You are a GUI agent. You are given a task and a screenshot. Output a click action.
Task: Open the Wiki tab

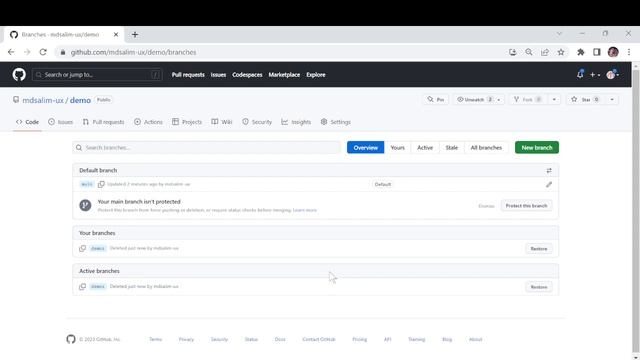click(222, 122)
